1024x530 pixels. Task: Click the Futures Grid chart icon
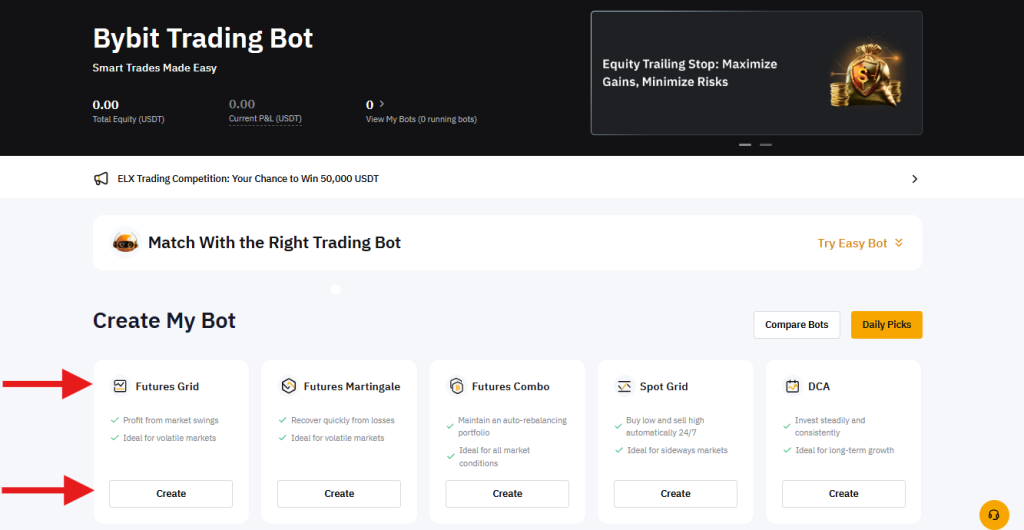pyautogui.click(x=120, y=386)
